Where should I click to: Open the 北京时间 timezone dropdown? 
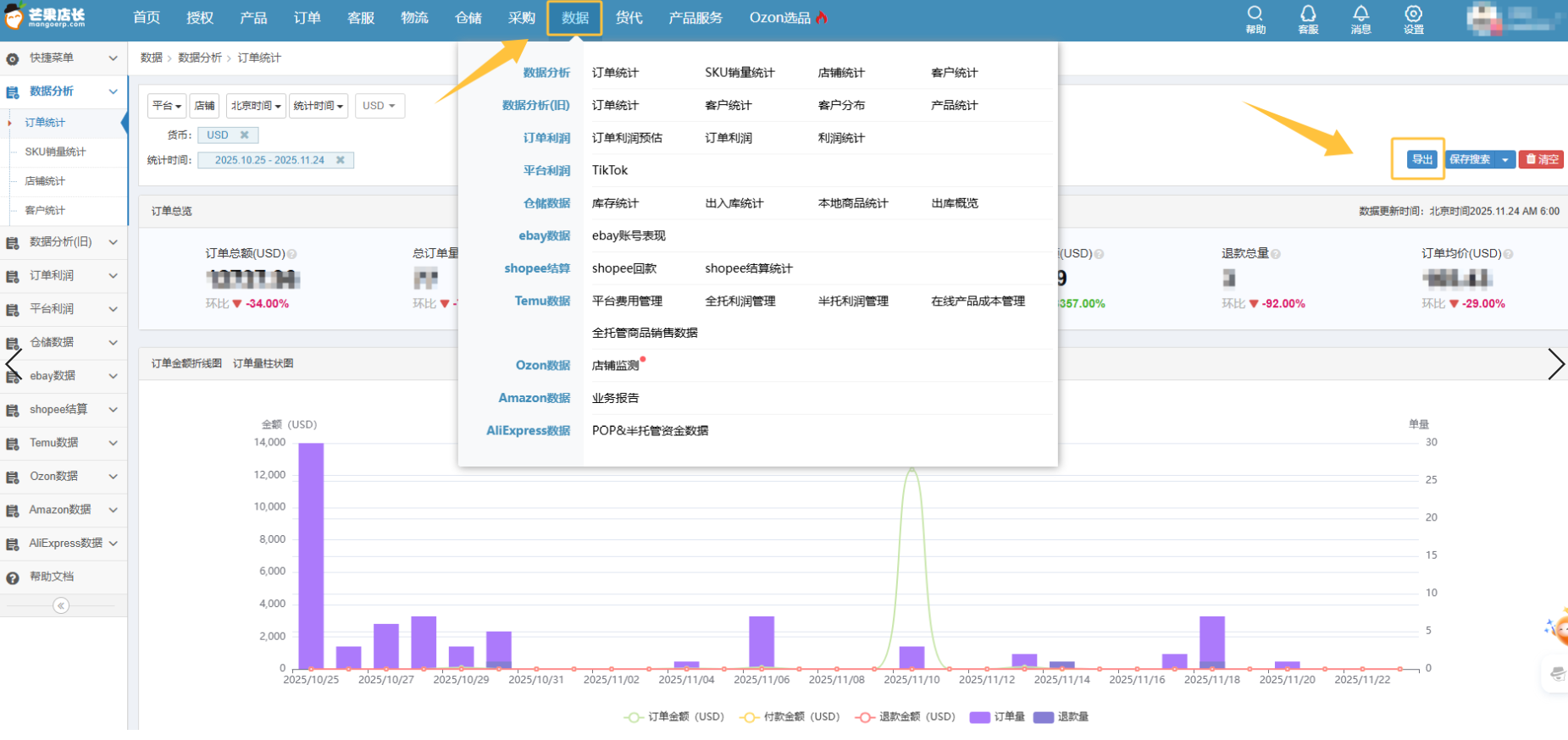256,106
